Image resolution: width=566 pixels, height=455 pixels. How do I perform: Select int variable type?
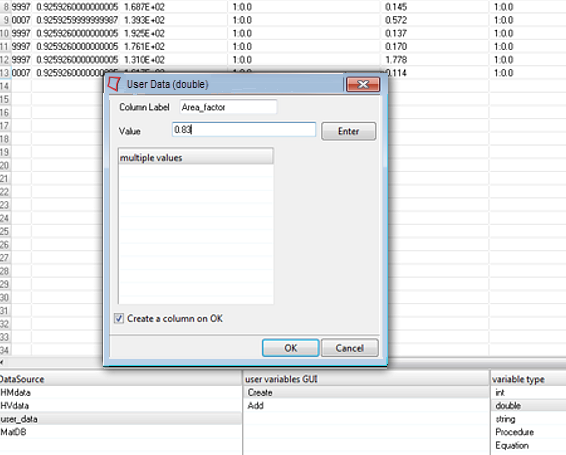(528, 393)
